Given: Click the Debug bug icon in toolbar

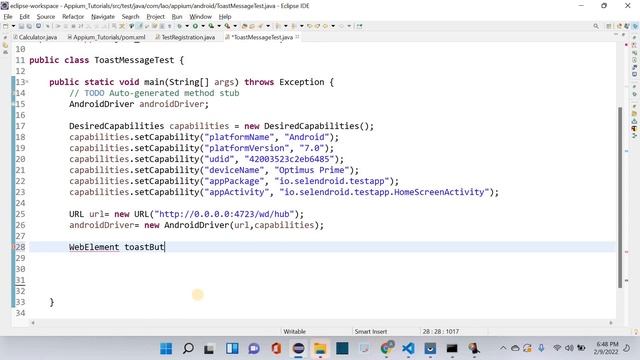Looking at the screenshot, I should pyautogui.click(x=179, y=26).
